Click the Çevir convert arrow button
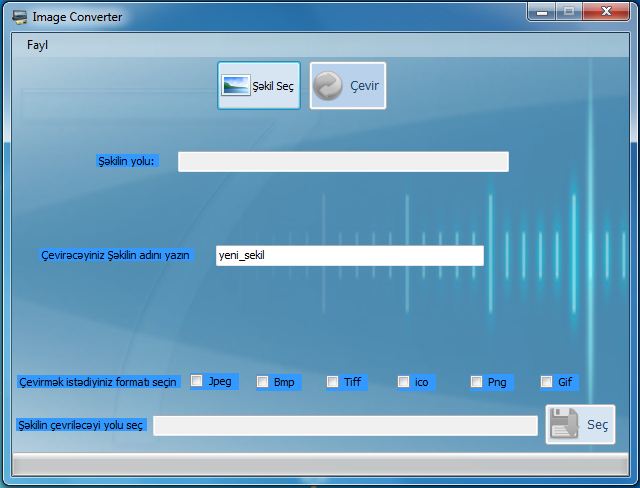Image resolution: width=640 pixels, height=488 pixels. point(347,86)
